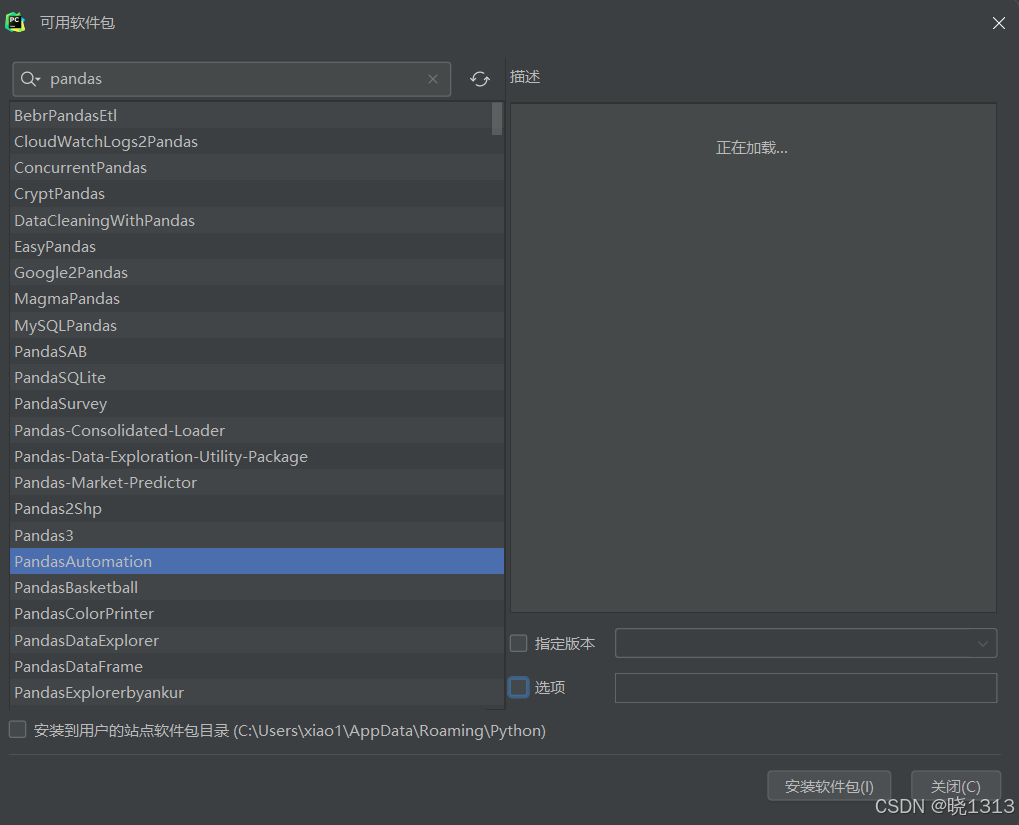Select Pandas3 package

click(x=257, y=535)
